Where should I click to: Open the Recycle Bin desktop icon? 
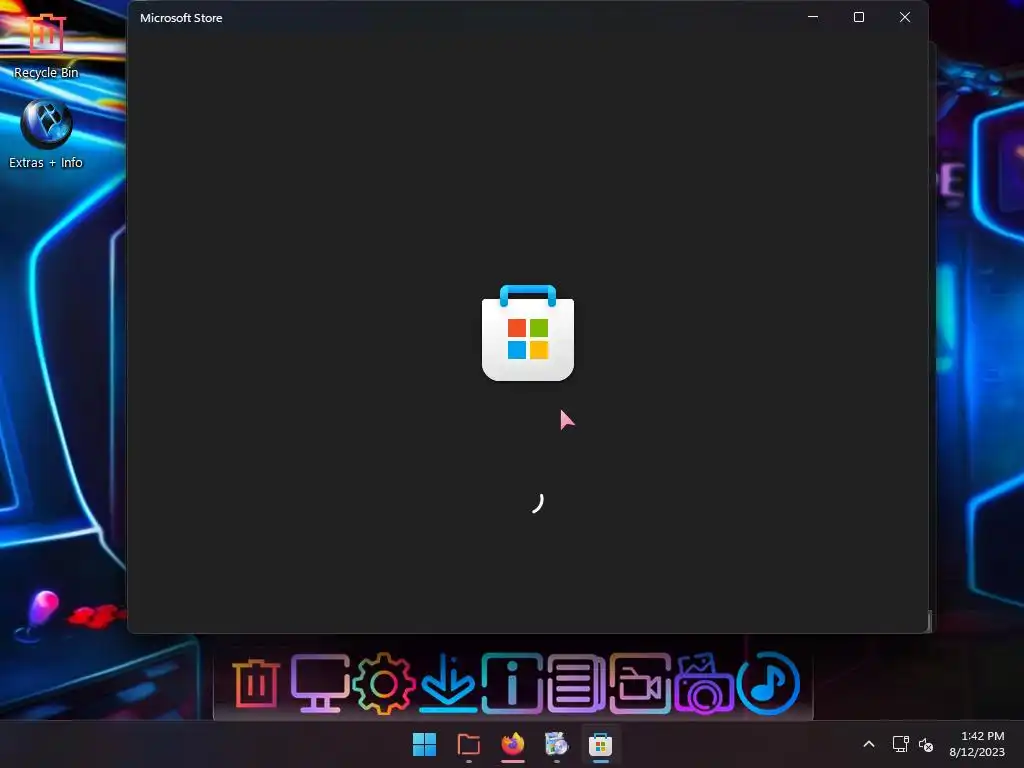point(46,44)
